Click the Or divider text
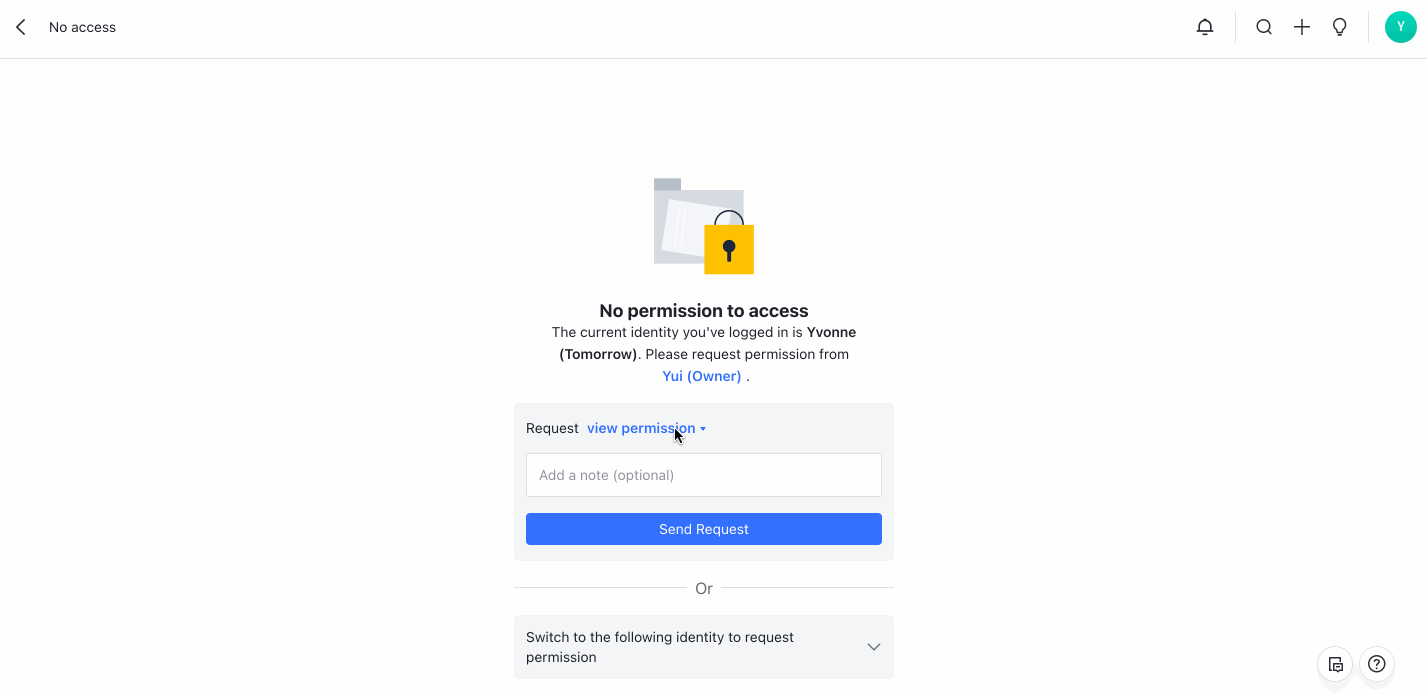The height and width of the screenshot is (694, 1427). [x=703, y=588]
